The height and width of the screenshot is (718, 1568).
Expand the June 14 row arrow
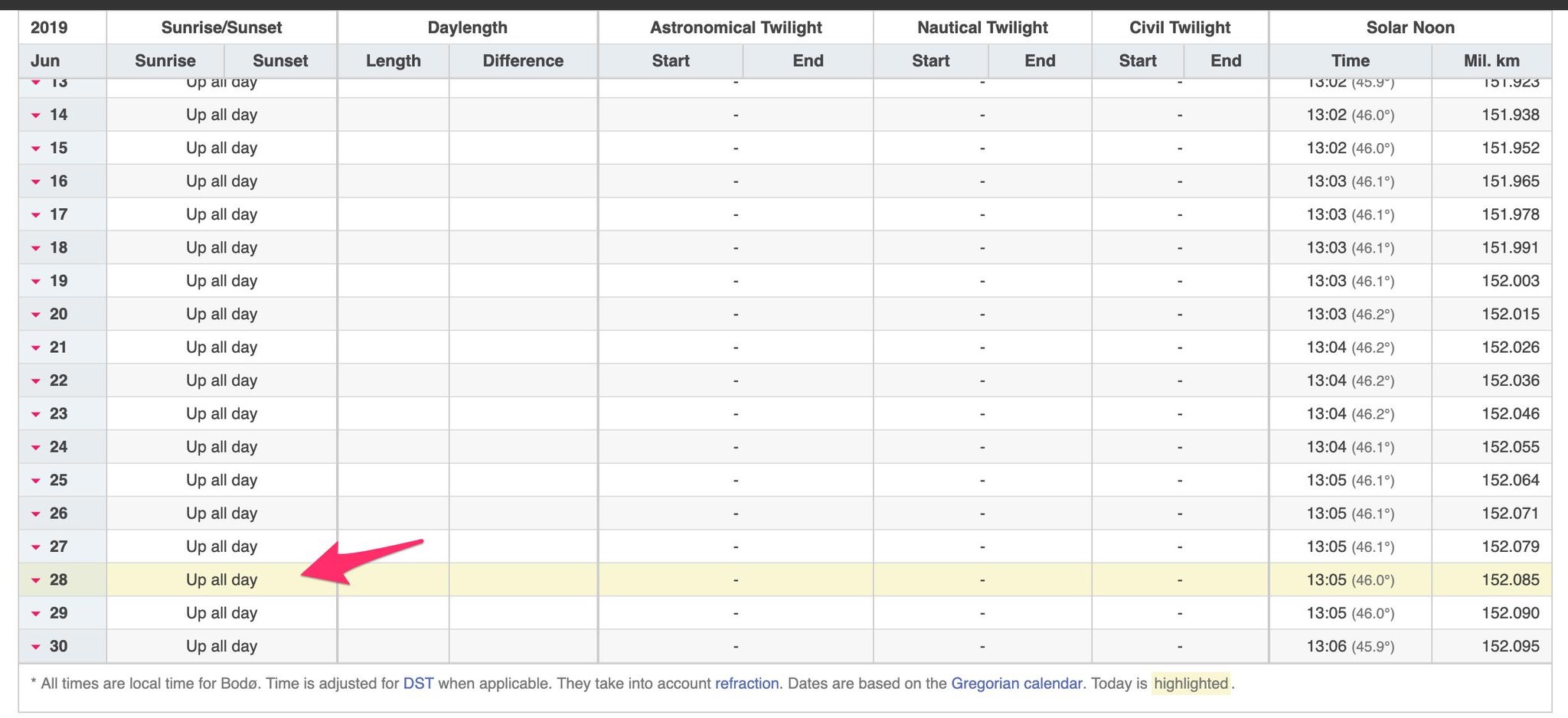click(x=36, y=116)
